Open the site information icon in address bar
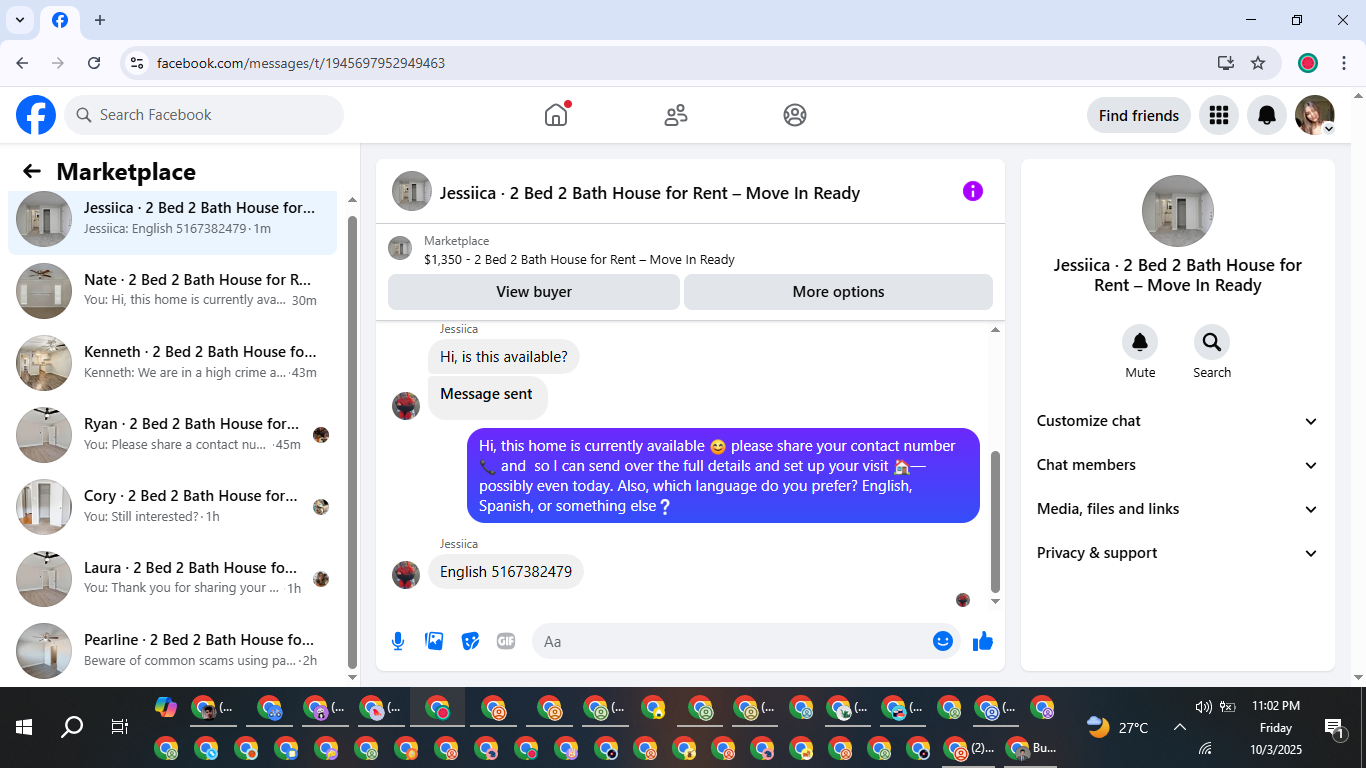1366x768 pixels. pyautogui.click(x=137, y=63)
